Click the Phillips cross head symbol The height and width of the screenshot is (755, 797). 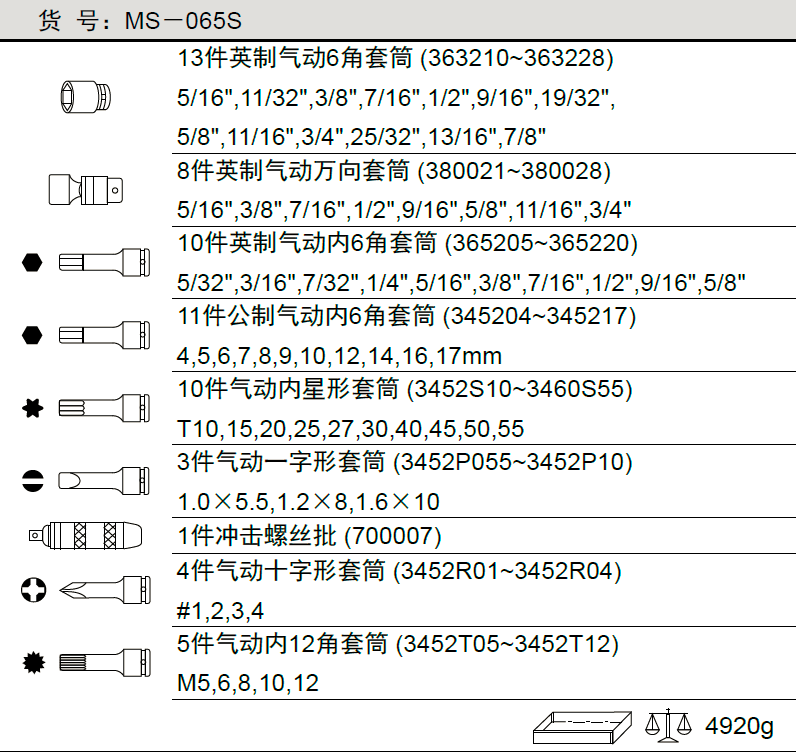(x=32, y=590)
